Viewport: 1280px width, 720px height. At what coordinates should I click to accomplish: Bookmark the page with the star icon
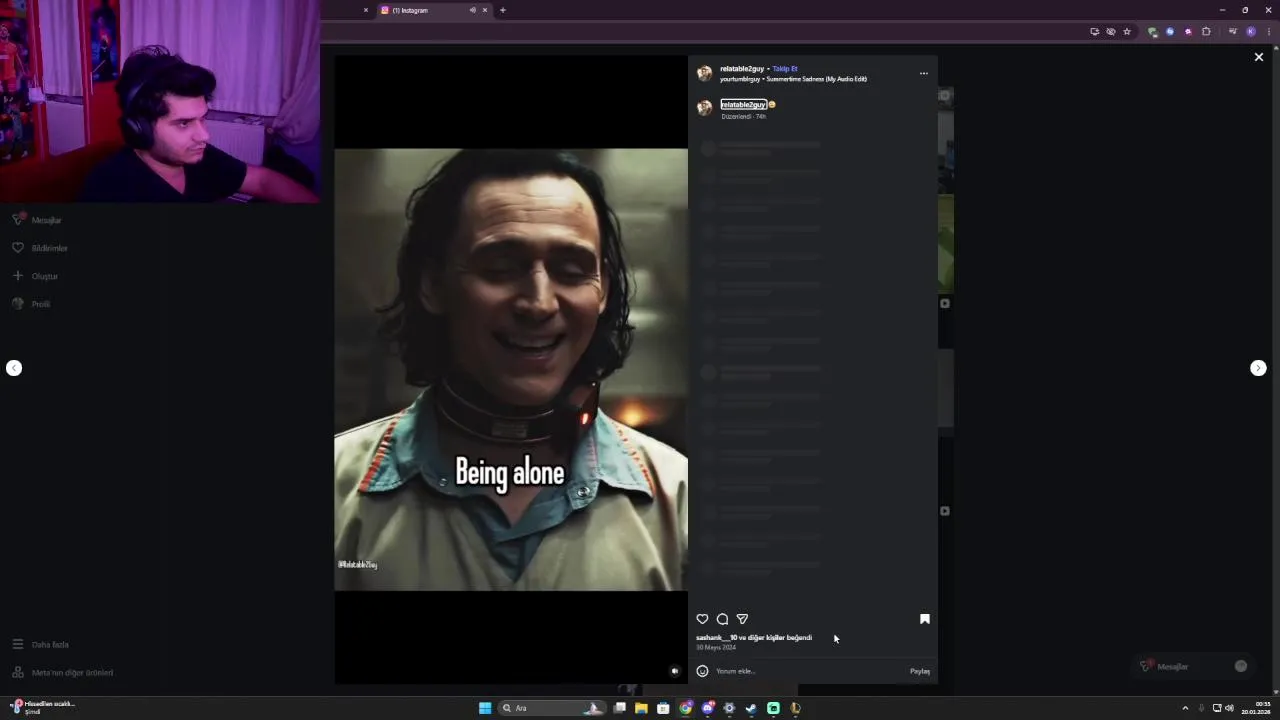tap(1127, 31)
